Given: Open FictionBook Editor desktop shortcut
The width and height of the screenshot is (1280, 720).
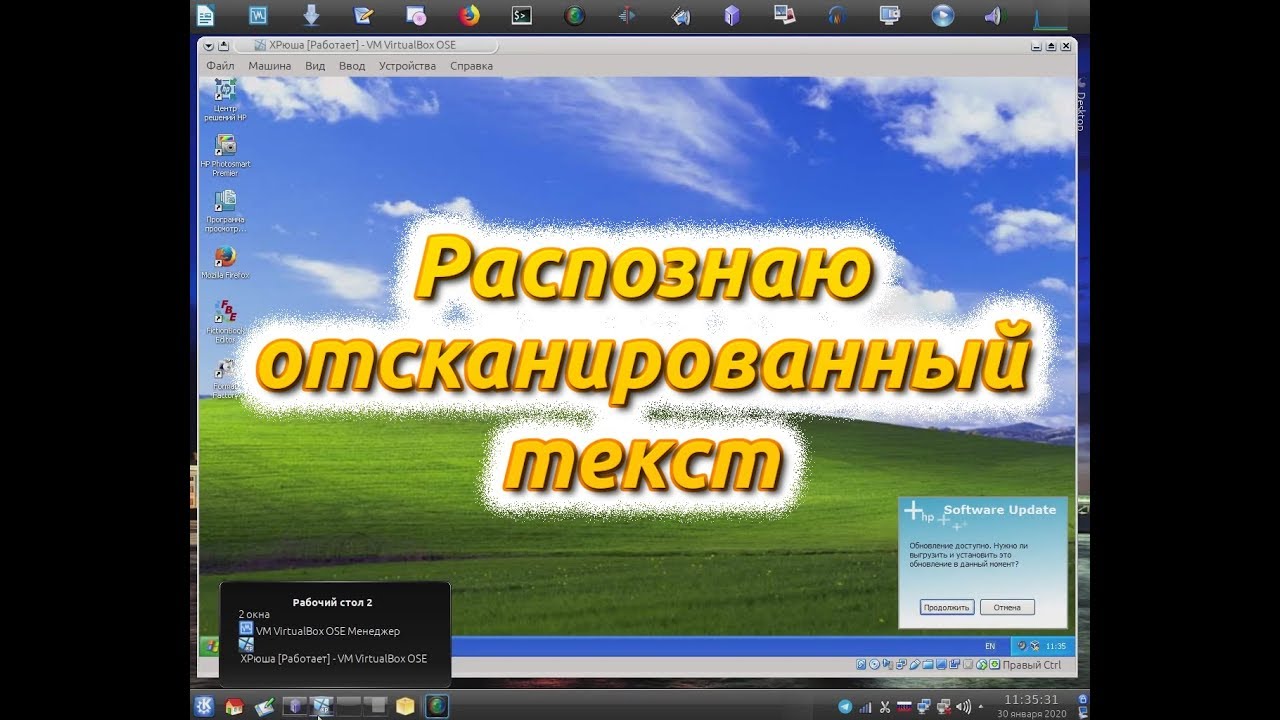Looking at the screenshot, I should point(225,321).
